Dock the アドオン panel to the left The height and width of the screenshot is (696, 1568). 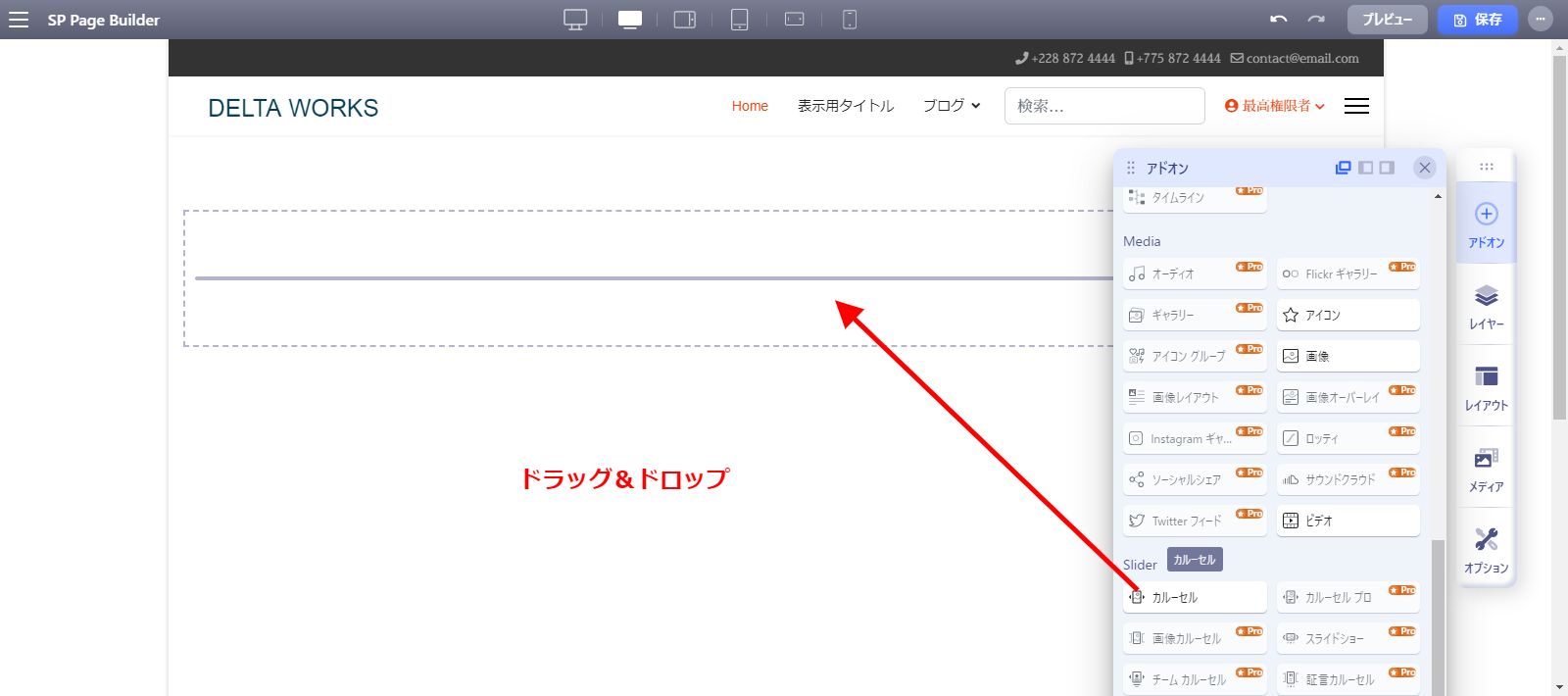[1365, 168]
